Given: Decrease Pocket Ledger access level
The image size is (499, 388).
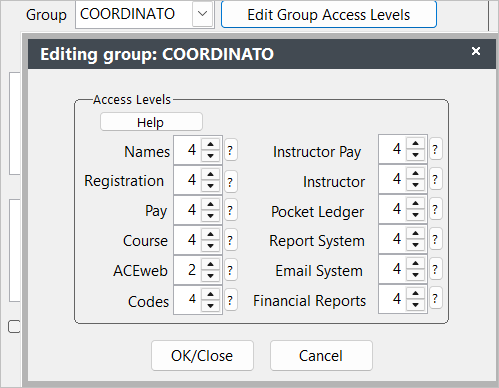Looking at the screenshot, I should click(x=415, y=215).
